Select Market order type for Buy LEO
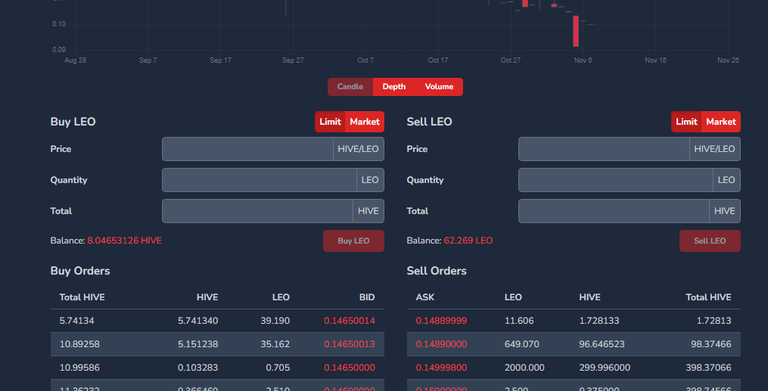 [364, 122]
